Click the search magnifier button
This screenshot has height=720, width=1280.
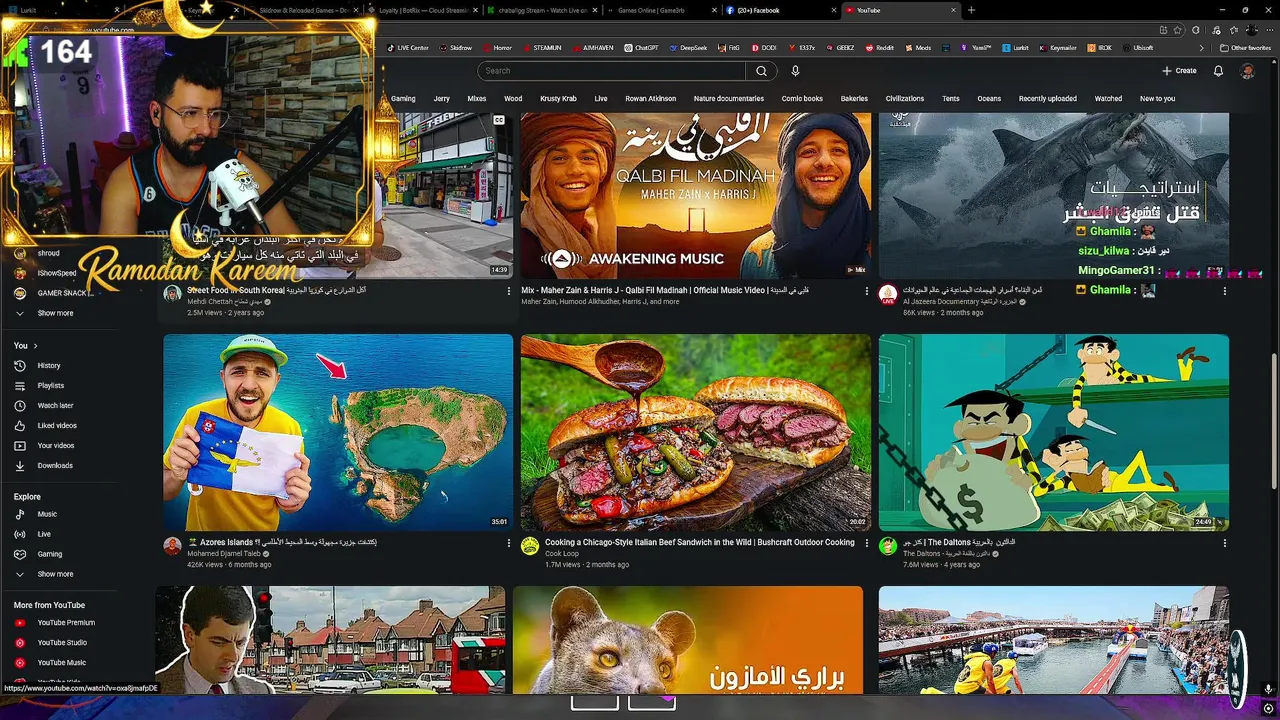[761, 71]
